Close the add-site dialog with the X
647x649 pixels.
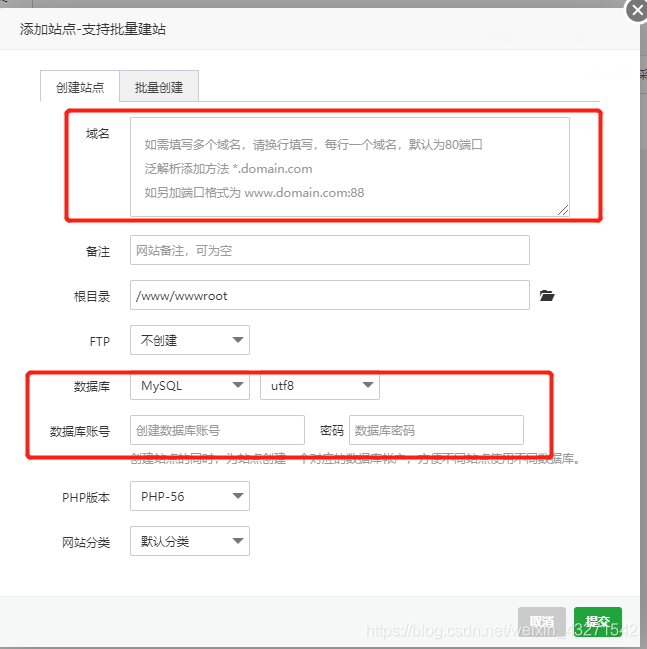[x=637, y=11]
